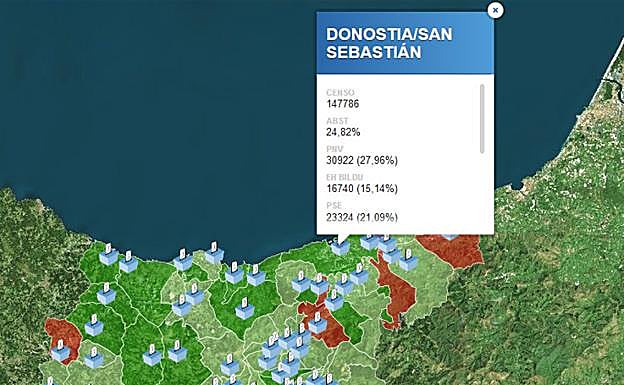This screenshot has width=624, height=385.
Task: Select the ABST label in popup
Action: [x=337, y=121]
